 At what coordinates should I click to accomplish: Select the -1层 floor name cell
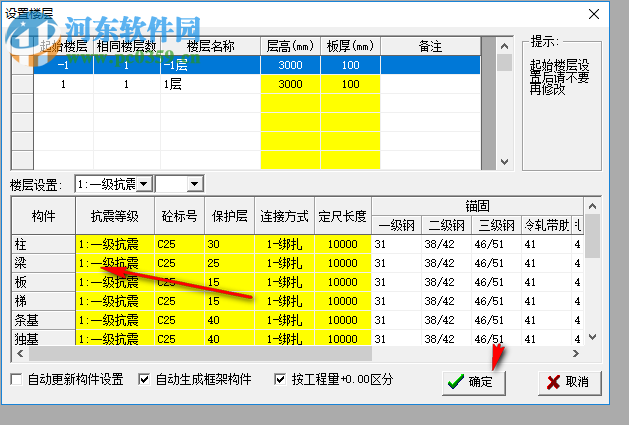coord(211,65)
